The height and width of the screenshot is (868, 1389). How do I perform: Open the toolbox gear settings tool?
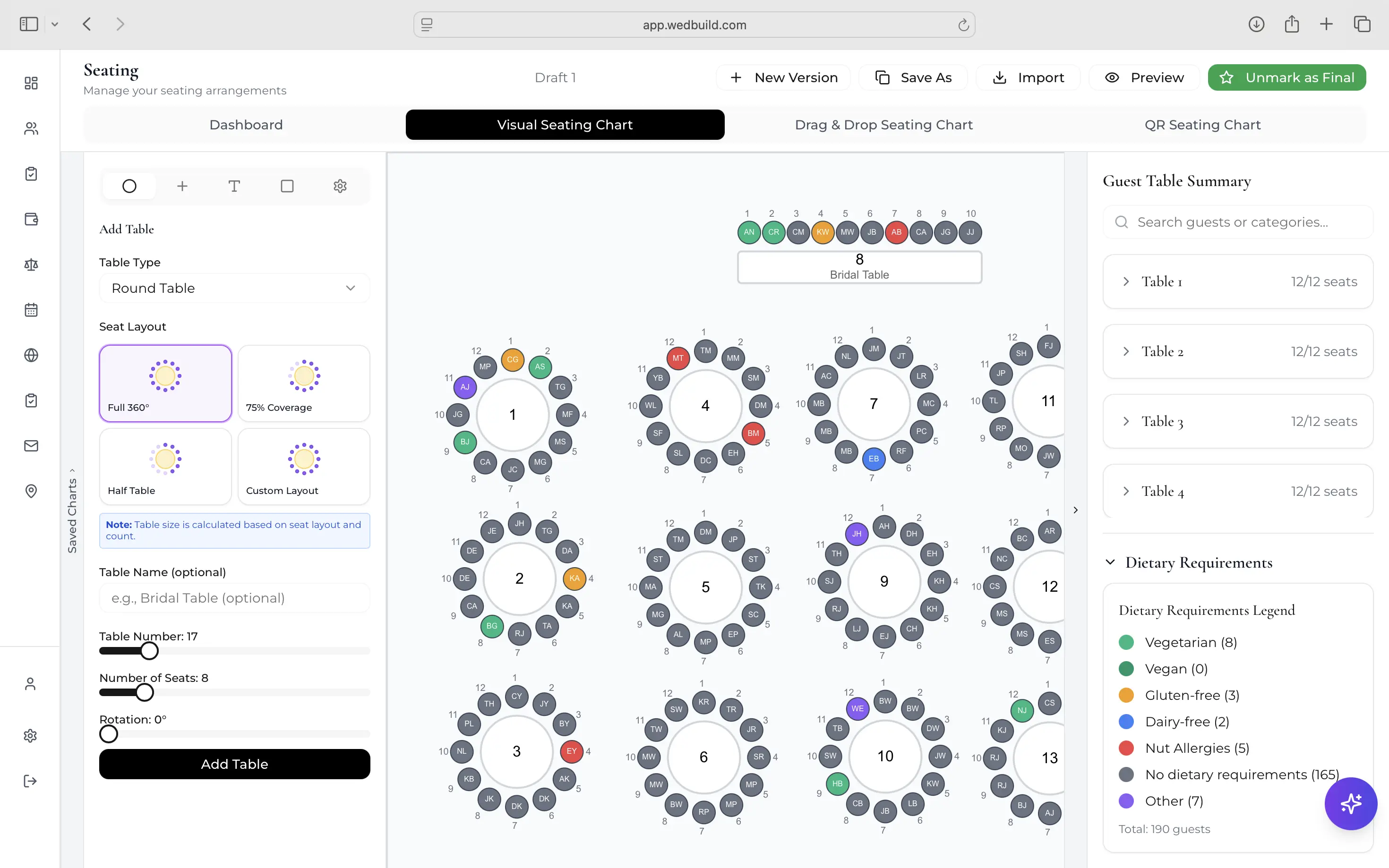pos(340,186)
